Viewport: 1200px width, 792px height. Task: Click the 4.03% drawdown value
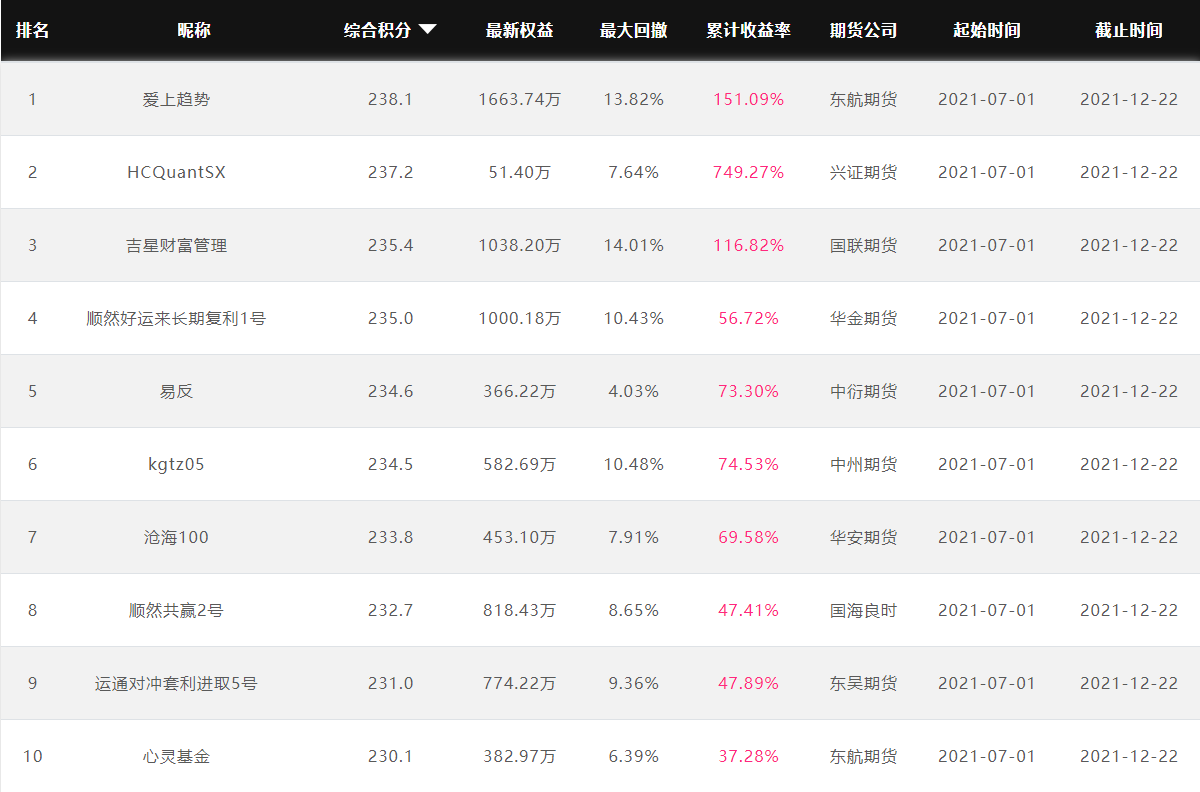coord(633,391)
